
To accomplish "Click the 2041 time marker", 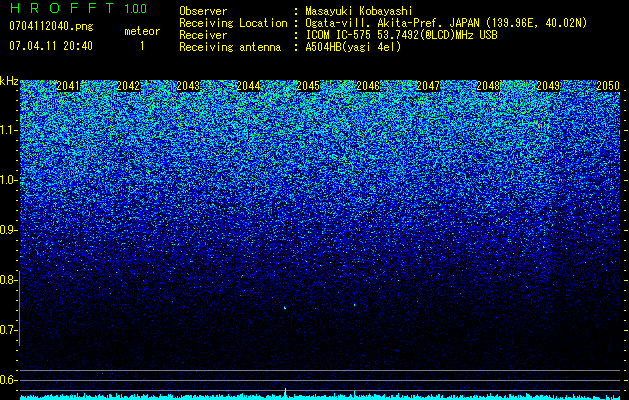I will 69,86.
